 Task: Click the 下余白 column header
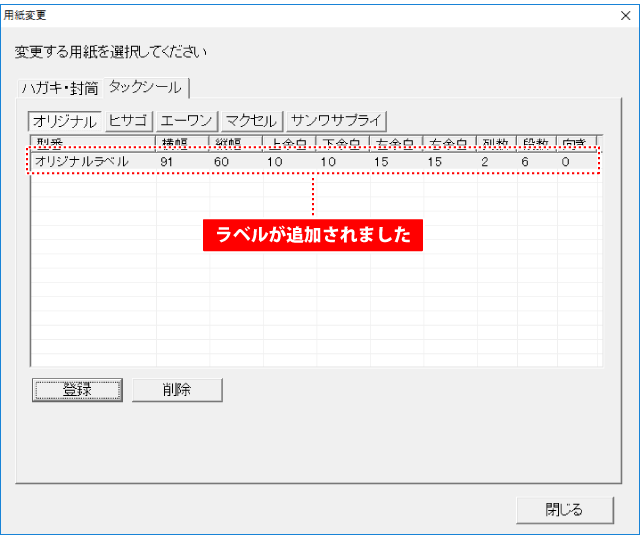pos(343,142)
